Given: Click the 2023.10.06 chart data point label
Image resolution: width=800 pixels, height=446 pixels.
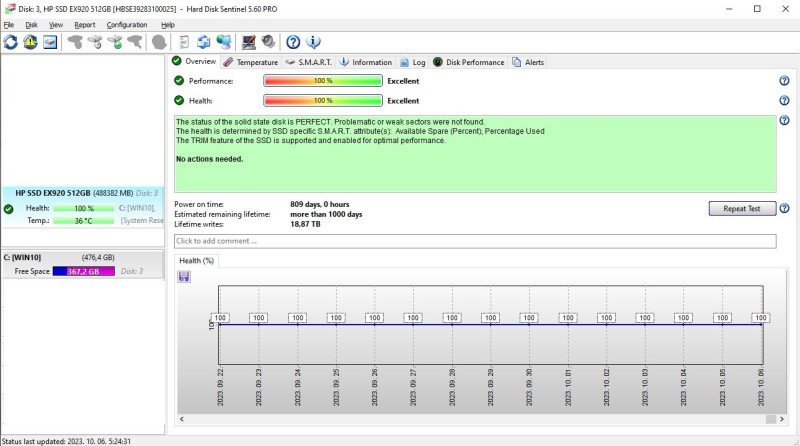Looking at the screenshot, I should pos(761,317).
